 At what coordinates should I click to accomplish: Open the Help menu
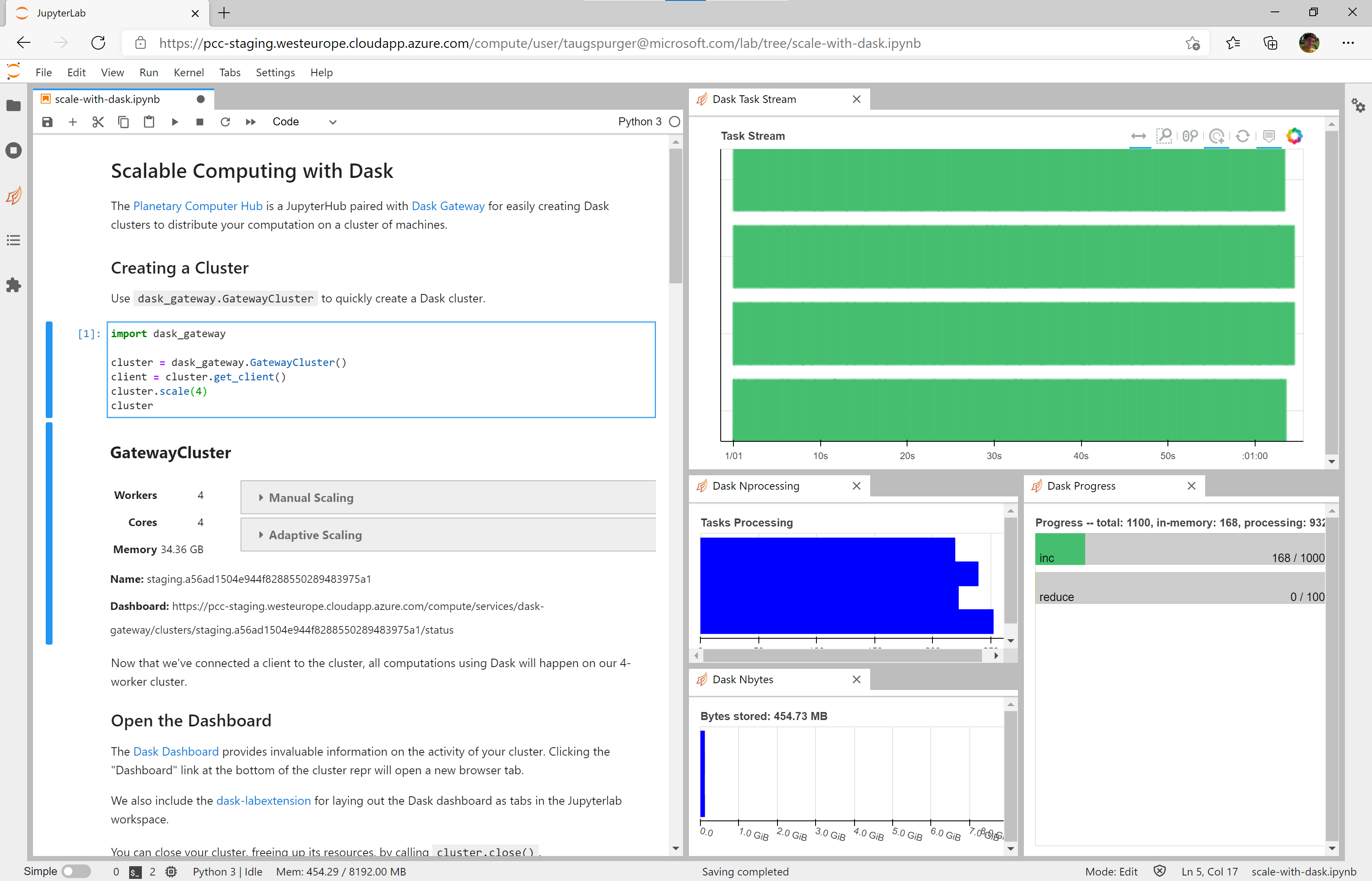(x=321, y=73)
